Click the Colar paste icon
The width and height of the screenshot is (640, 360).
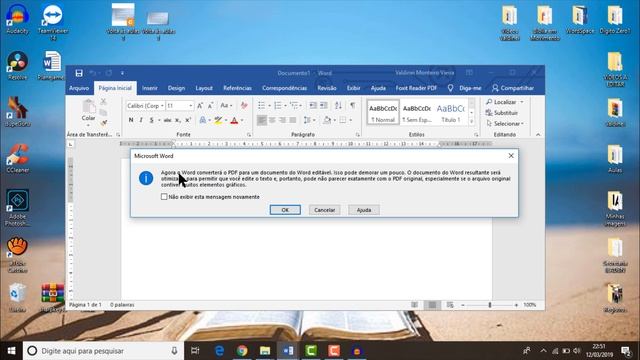point(89,107)
